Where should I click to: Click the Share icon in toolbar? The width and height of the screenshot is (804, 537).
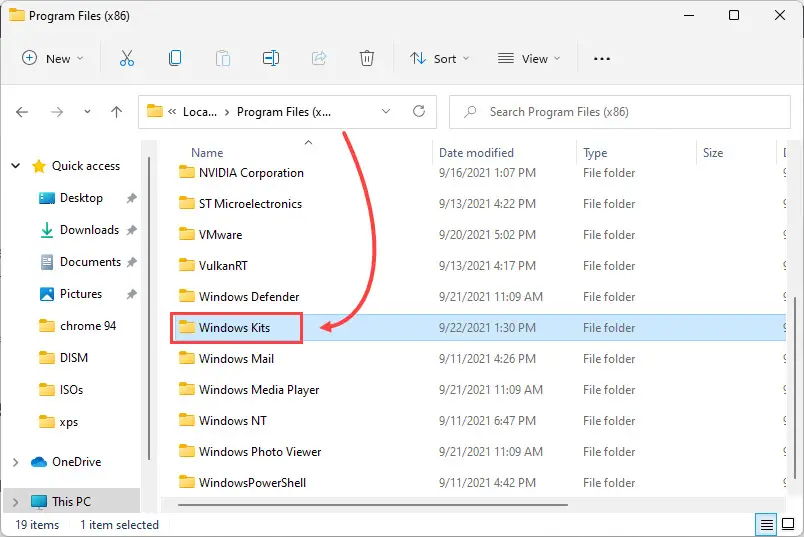[x=319, y=58]
